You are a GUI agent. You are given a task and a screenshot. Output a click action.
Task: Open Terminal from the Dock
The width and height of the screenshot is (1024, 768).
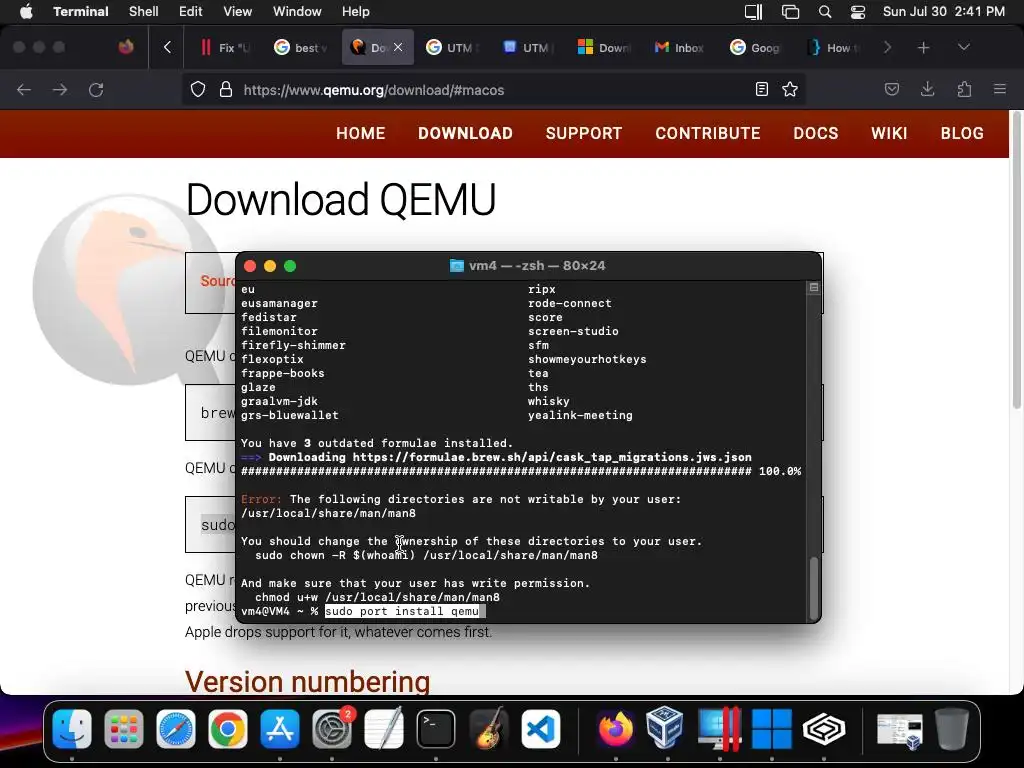click(436, 729)
